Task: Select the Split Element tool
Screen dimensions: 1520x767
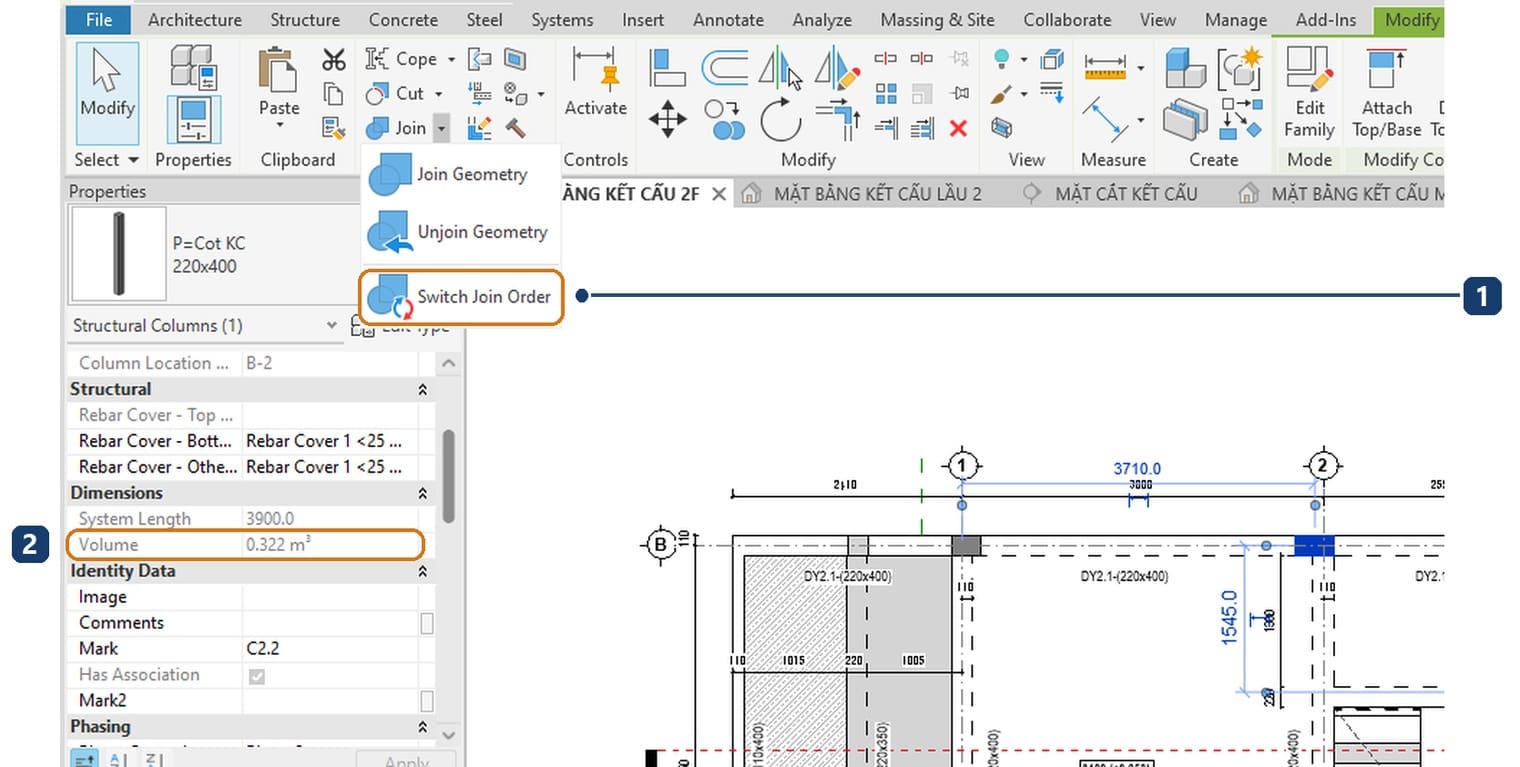Action: click(x=886, y=59)
